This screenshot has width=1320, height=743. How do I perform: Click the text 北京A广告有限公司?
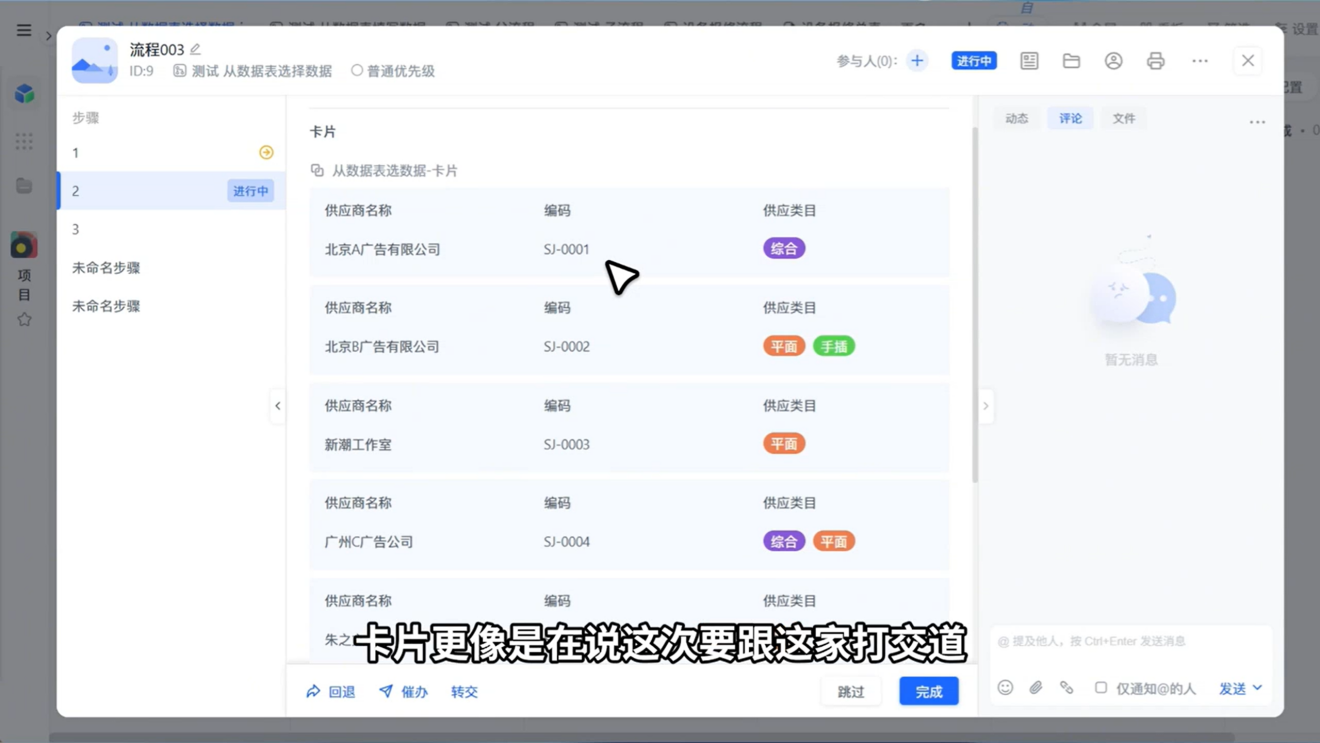click(x=382, y=250)
